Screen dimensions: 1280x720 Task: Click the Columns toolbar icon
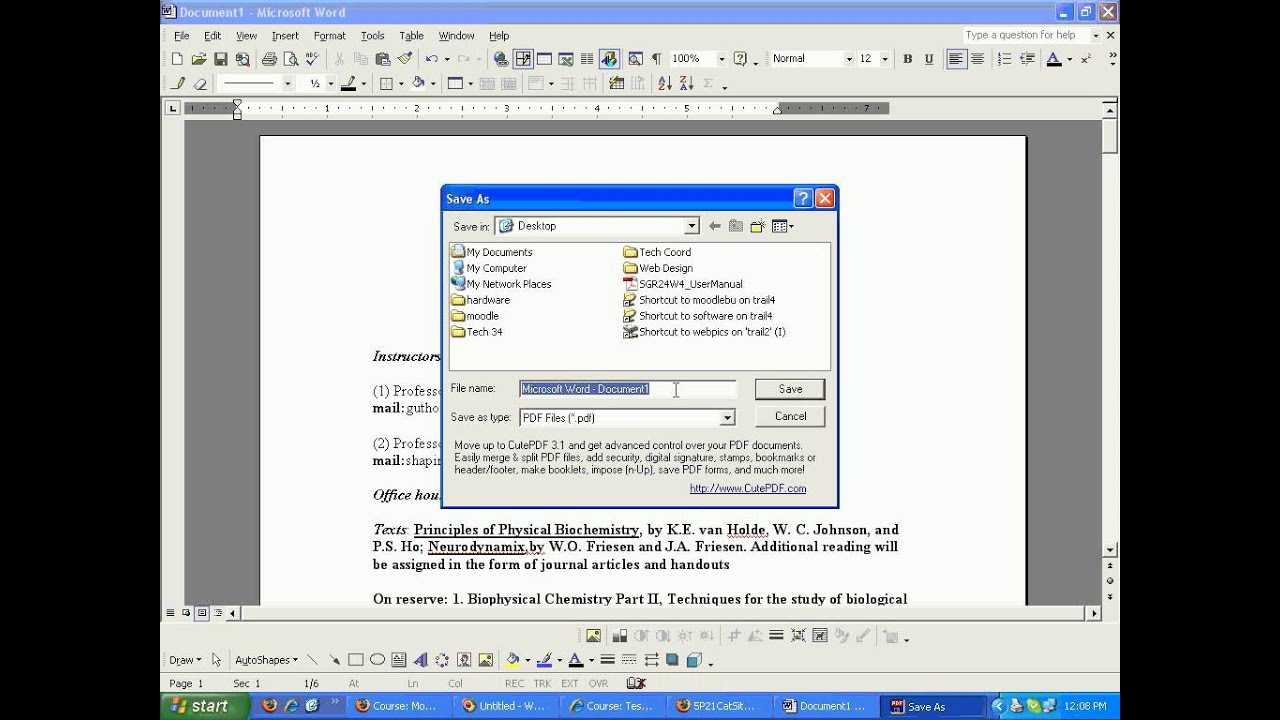587,59
